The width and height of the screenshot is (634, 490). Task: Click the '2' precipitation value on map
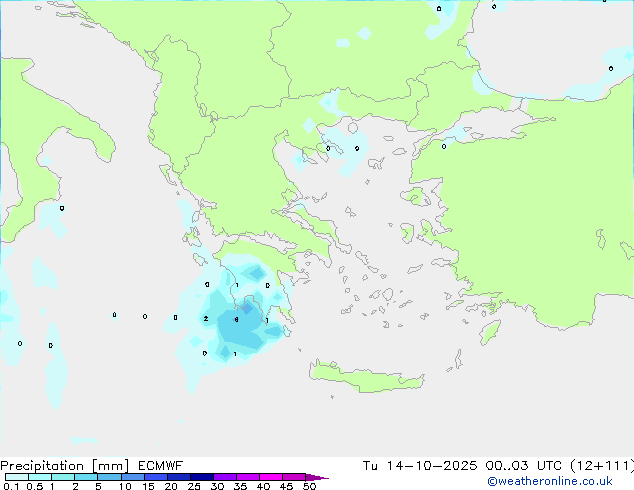point(206,319)
